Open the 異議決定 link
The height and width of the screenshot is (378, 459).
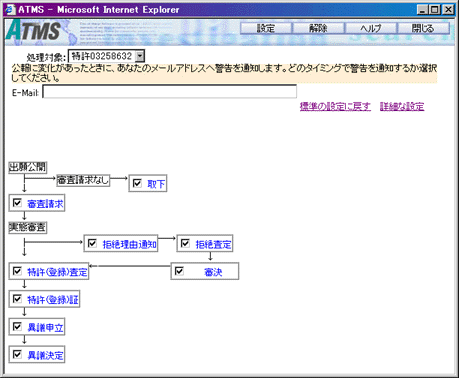(x=45, y=355)
